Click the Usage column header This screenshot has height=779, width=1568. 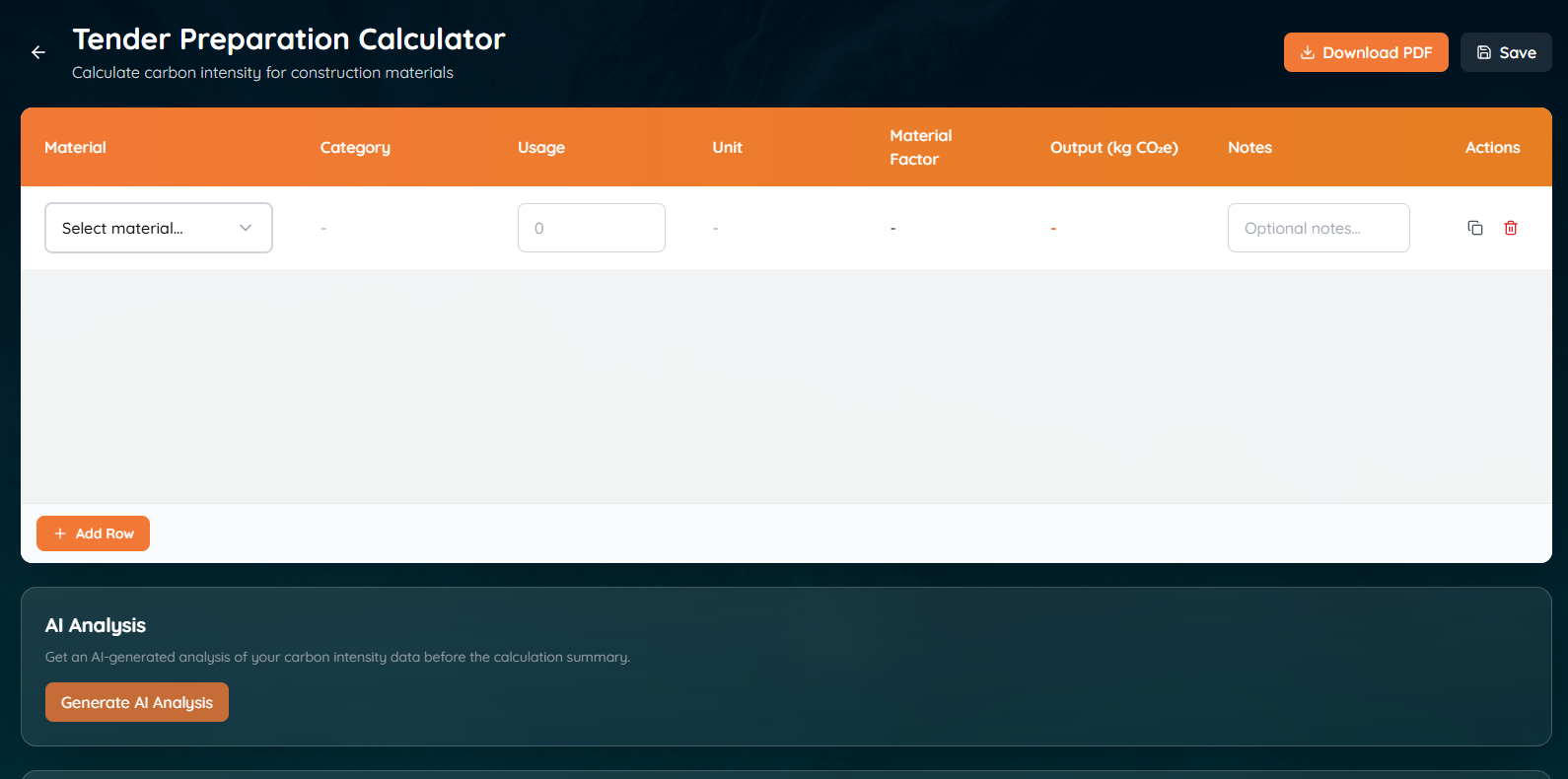click(x=541, y=147)
